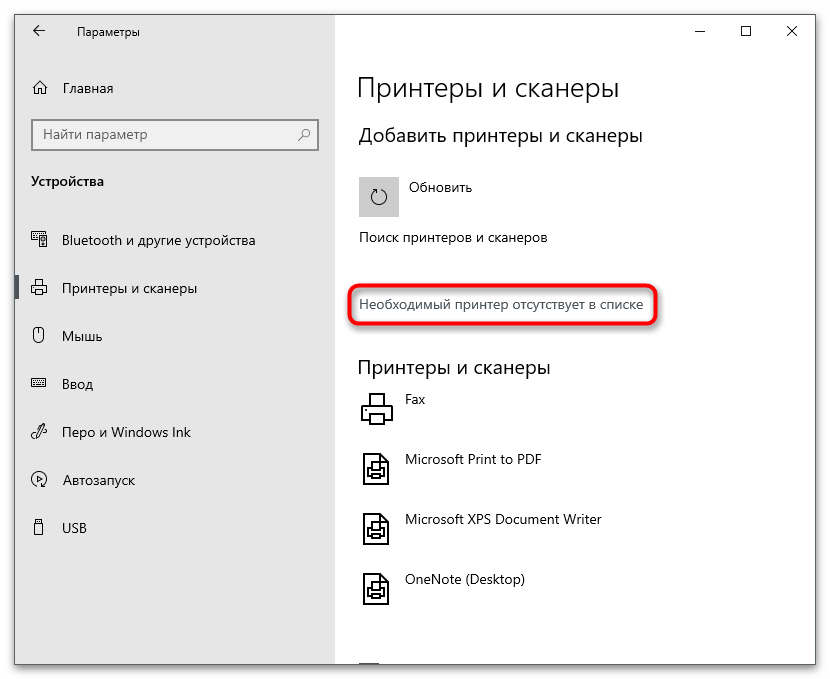Select the mouse icon beside Мышь
The height and width of the screenshot is (679, 830).
pyautogui.click(x=40, y=336)
